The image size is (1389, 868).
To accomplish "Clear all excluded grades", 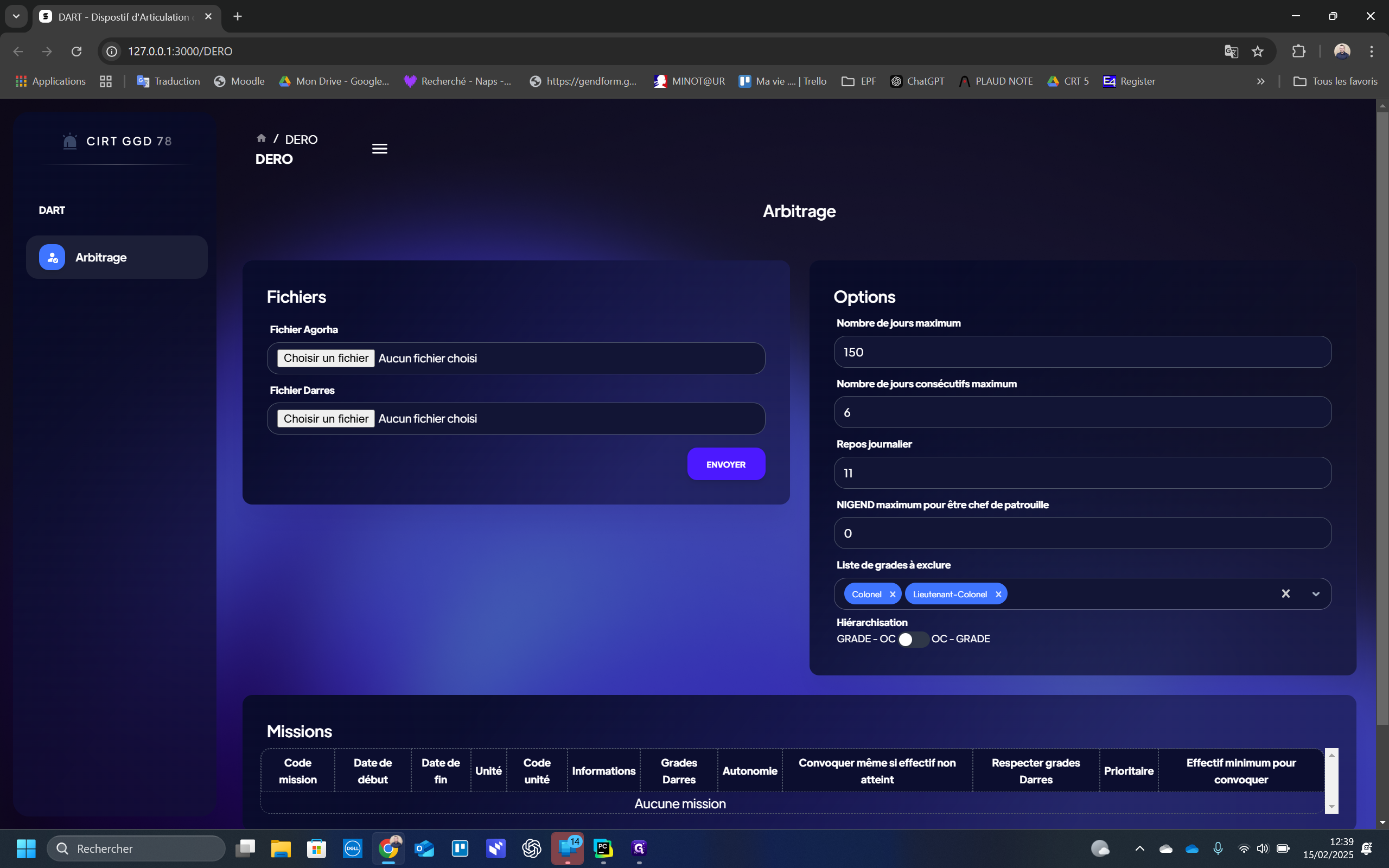I will (1286, 593).
